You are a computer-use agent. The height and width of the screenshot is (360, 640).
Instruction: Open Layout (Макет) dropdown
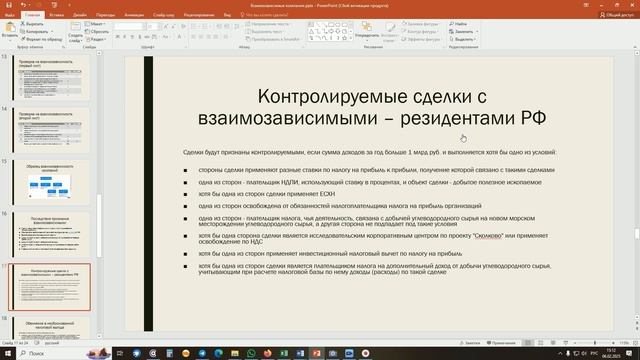[x=95, y=24]
